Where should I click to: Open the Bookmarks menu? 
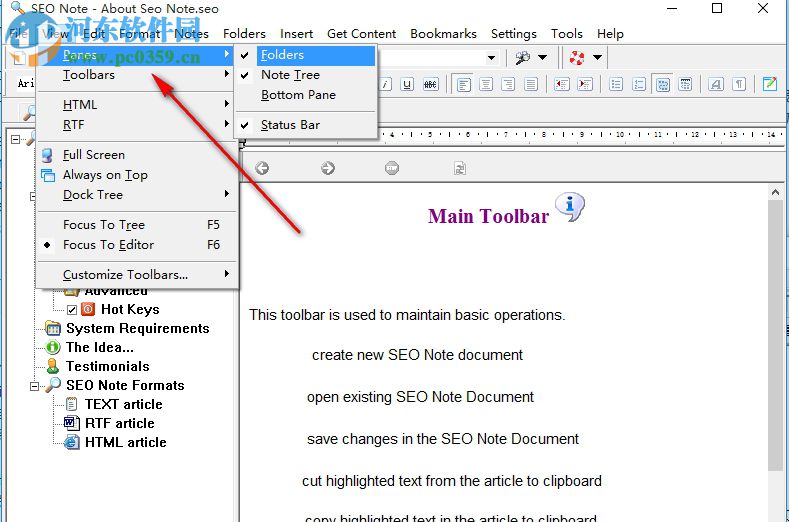443,34
